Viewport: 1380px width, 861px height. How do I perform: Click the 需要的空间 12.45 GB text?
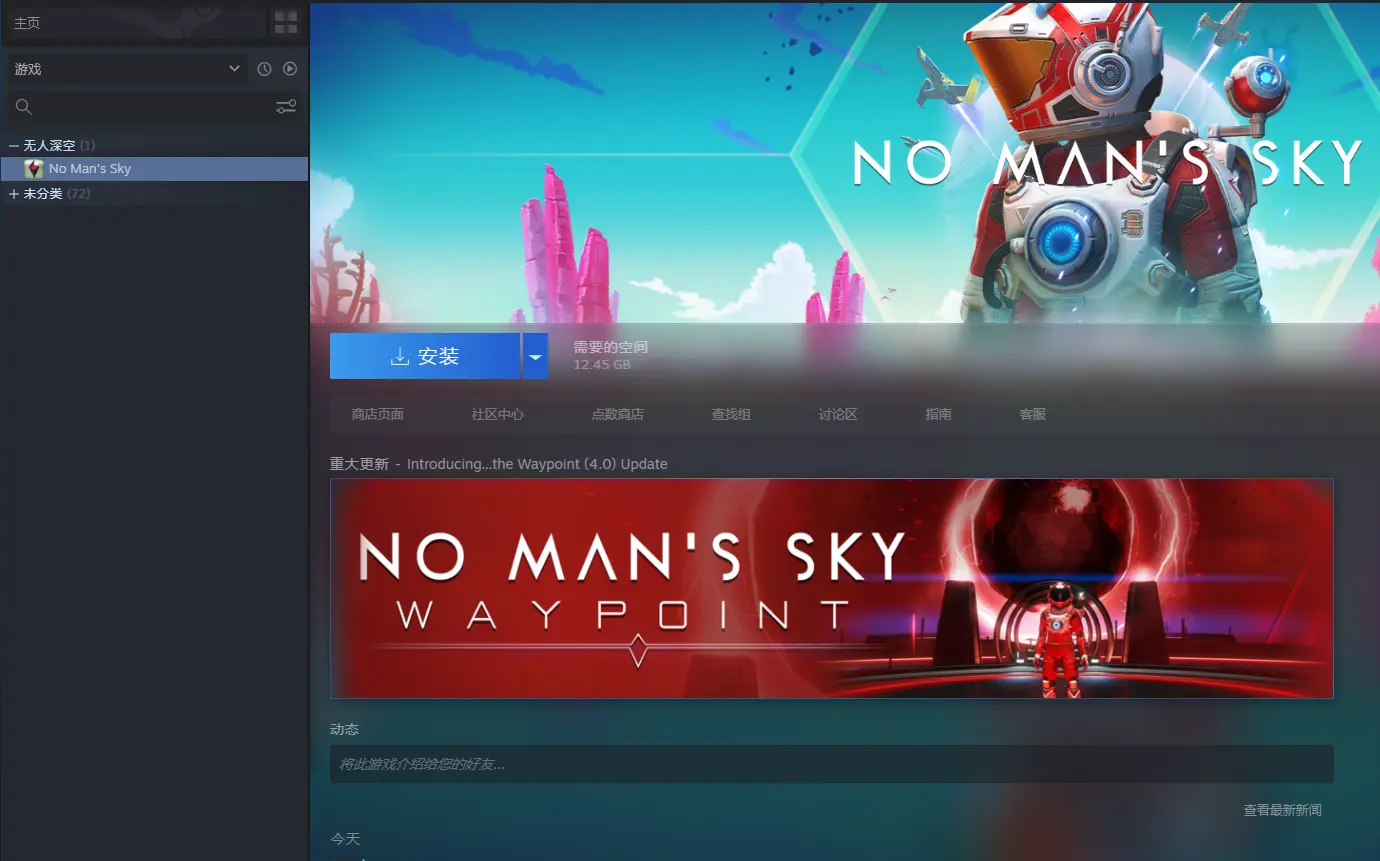coord(610,356)
